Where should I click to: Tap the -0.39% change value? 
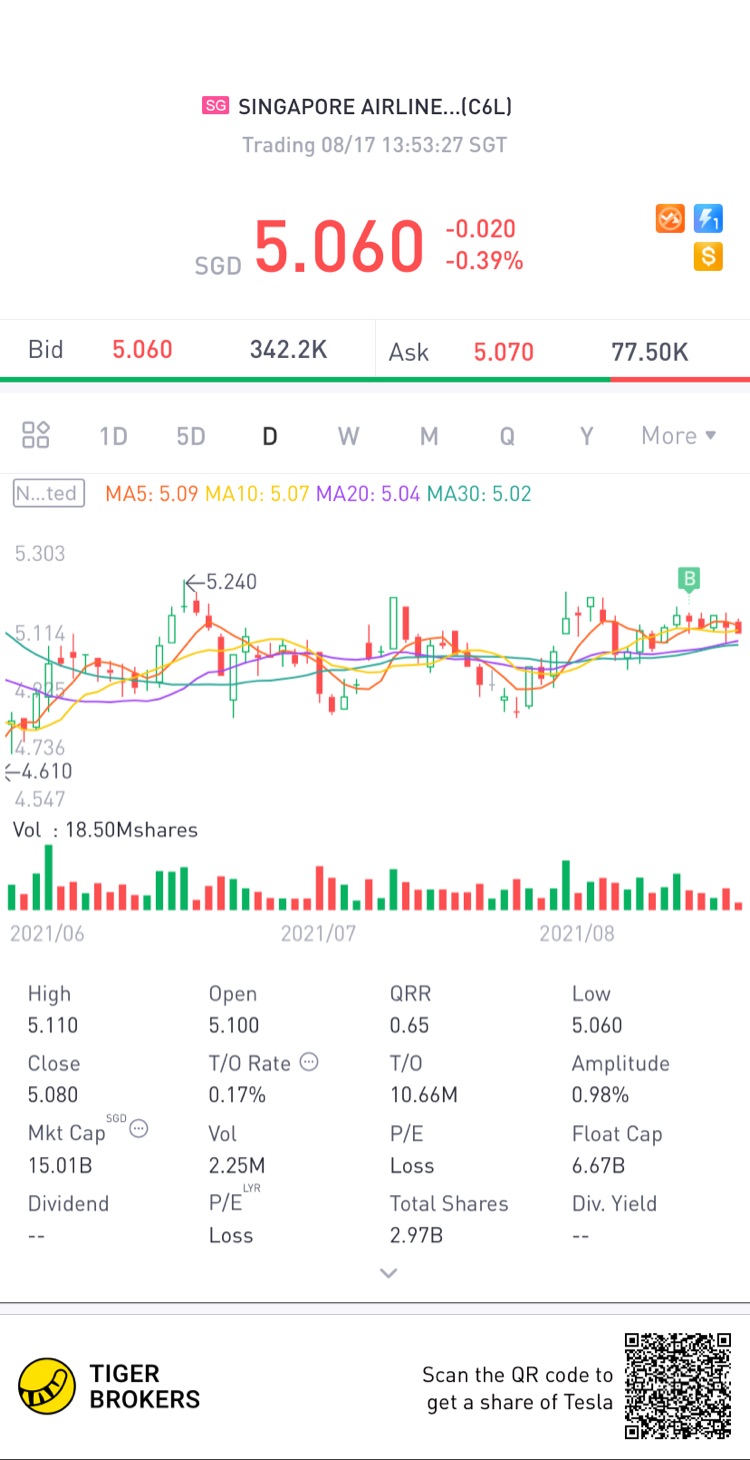[484, 261]
